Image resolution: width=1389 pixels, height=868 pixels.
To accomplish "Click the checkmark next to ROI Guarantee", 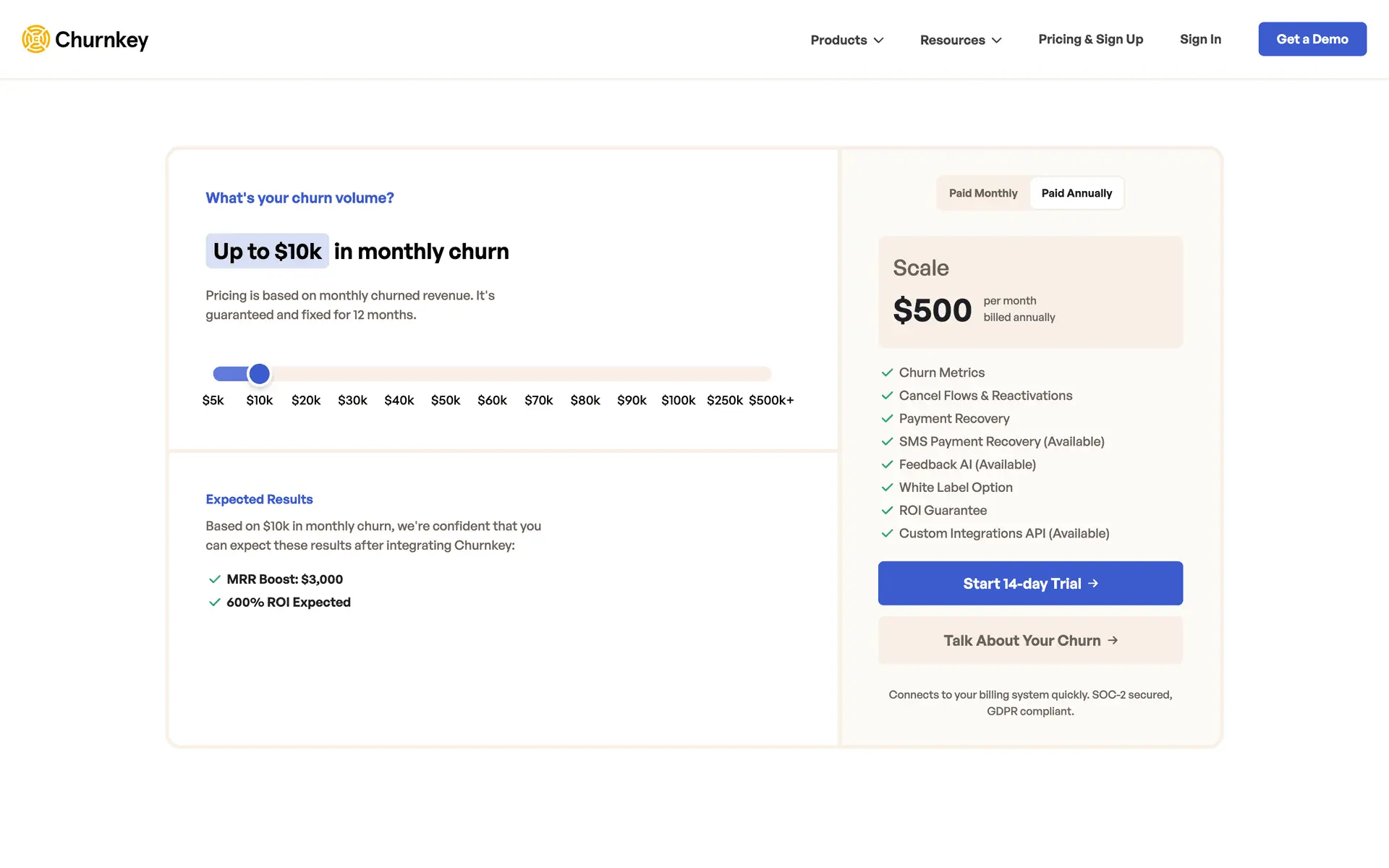I will (887, 511).
